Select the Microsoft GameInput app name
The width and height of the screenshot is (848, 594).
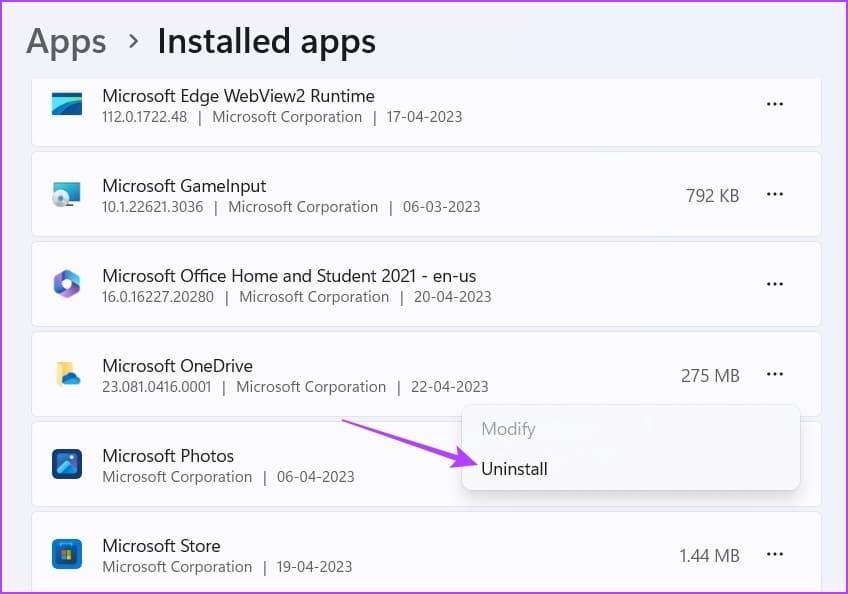click(x=184, y=186)
